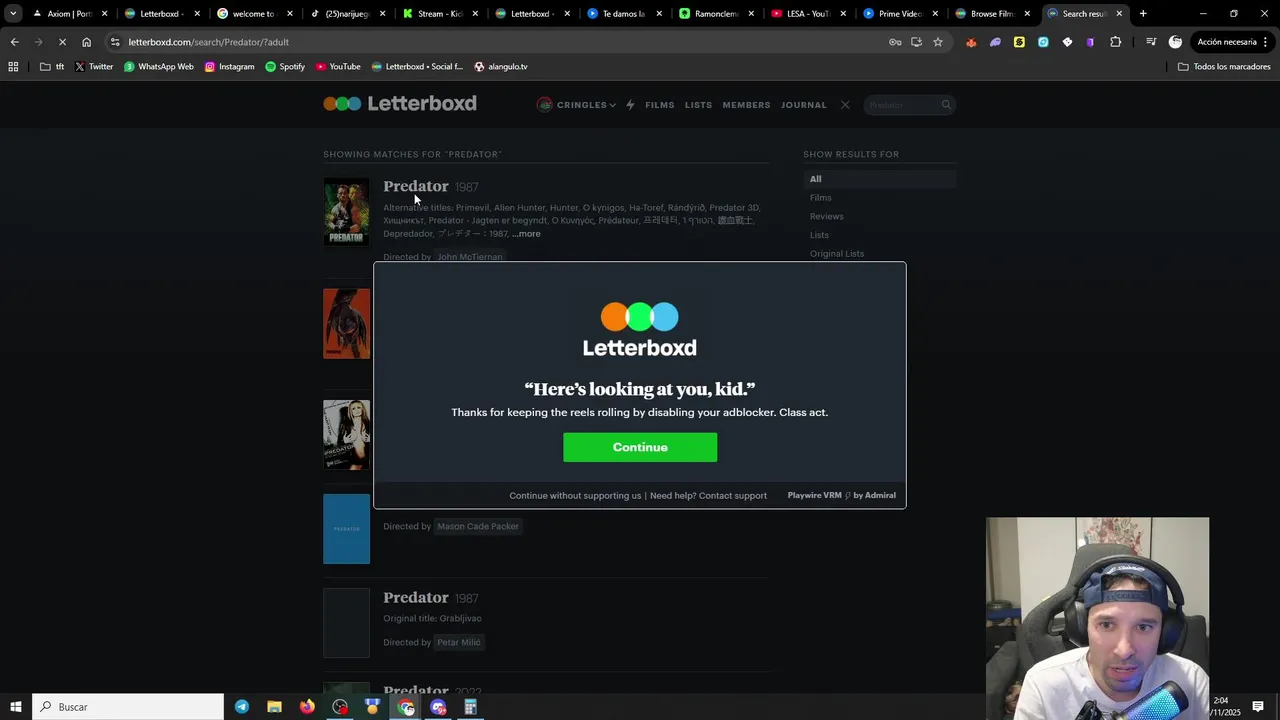
Task: Click the site information icon in address bar
Action: click(x=115, y=42)
